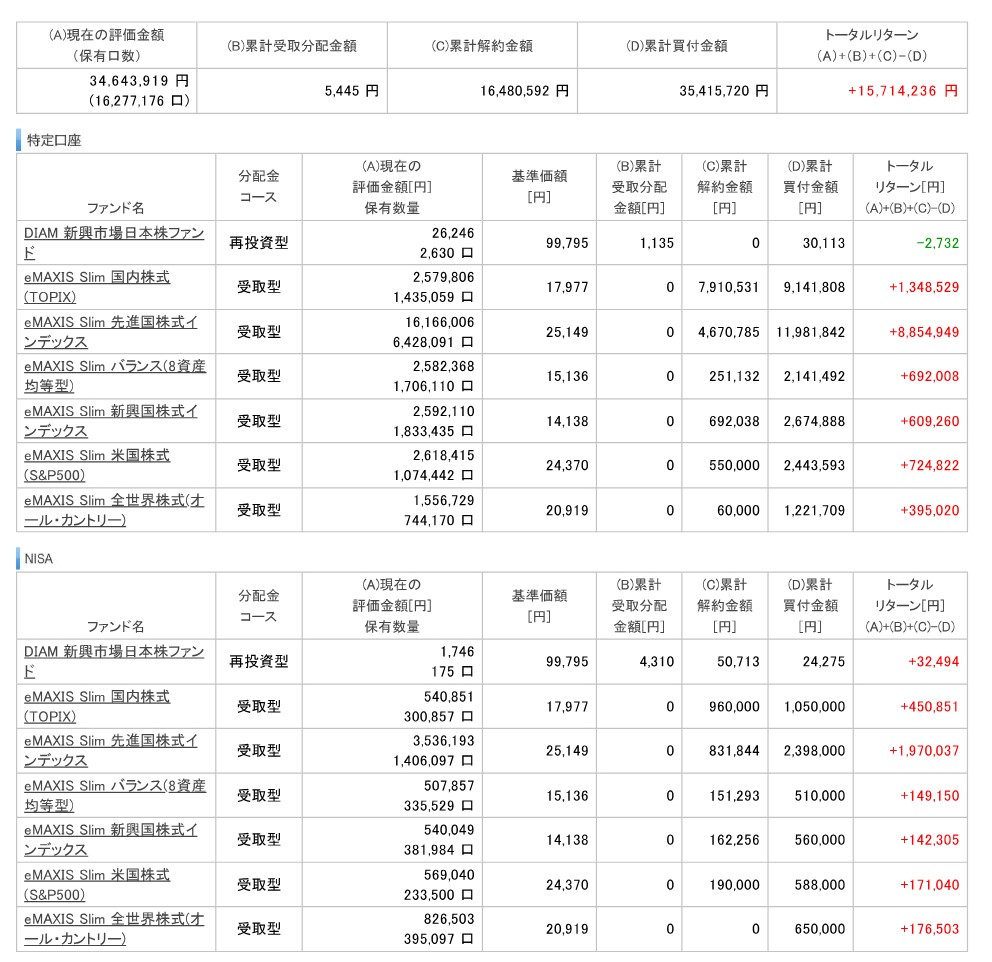Click the NISA section heading

coord(39,559)
